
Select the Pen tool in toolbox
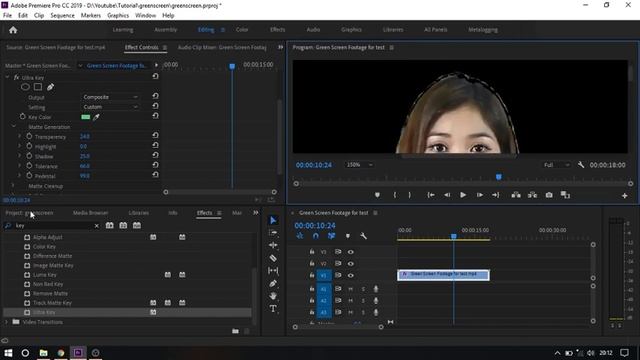pos(273,283)
